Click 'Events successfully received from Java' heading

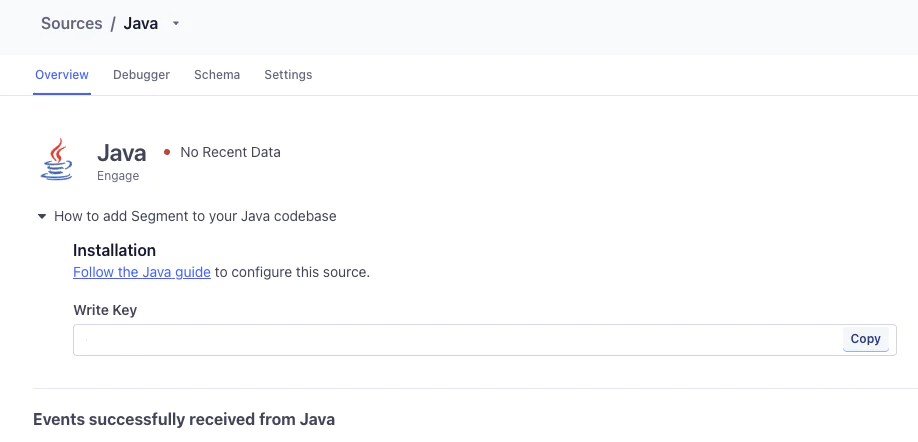click(184, 419)
